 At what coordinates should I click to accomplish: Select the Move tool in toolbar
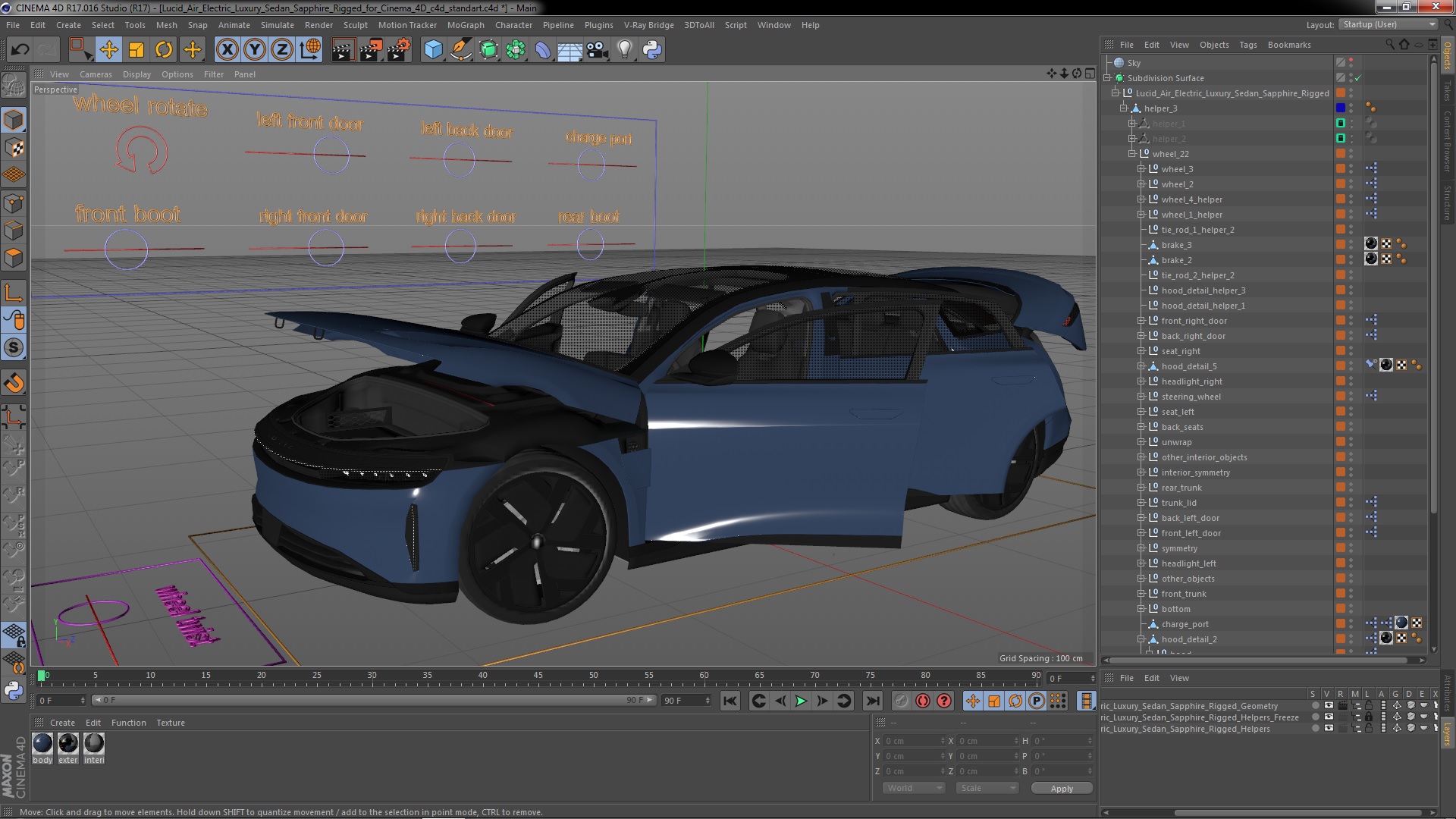(x=108, y=50)
